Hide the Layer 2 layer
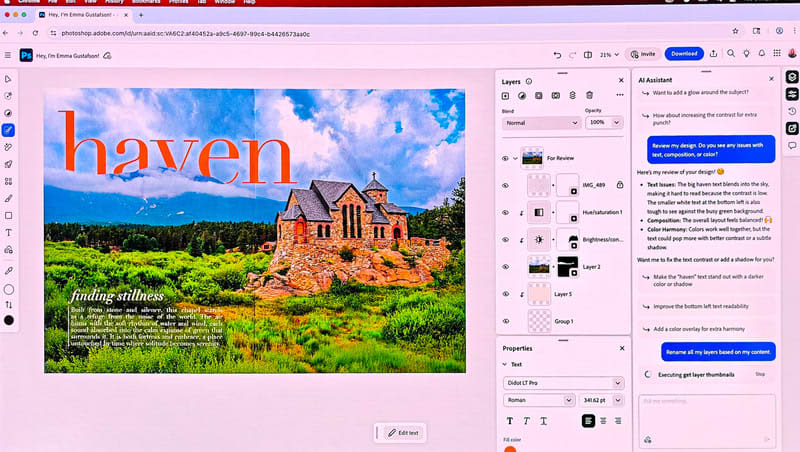This screenshot has width=800, height=452. pos(505,267)
